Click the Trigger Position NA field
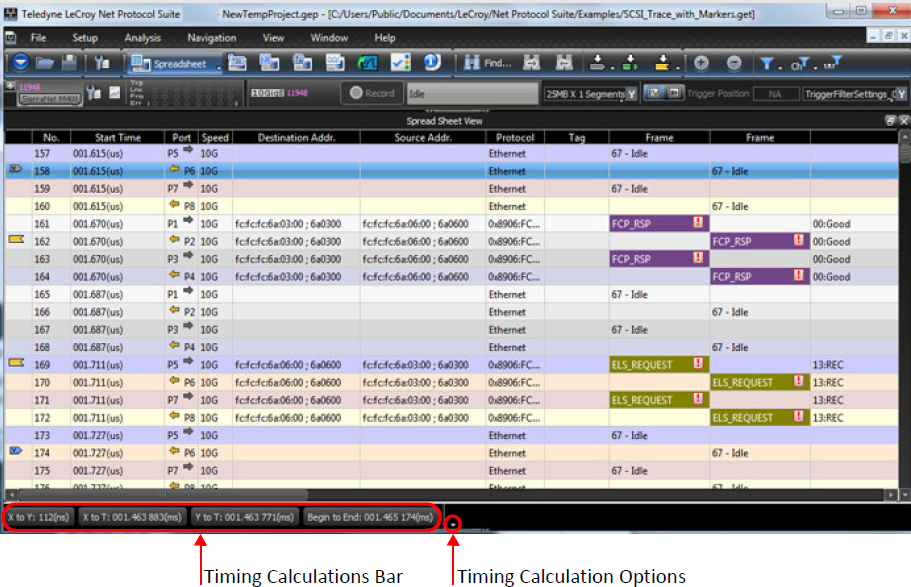The height and width of the screenshot is (587, 911). (775, 94)
